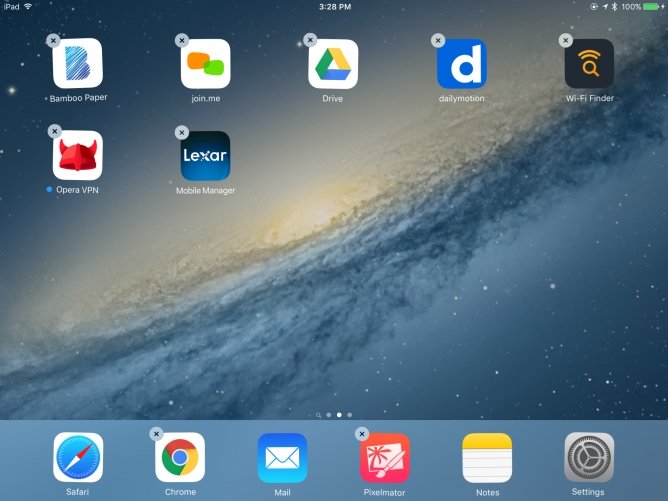
Task: Tap the last home page dot
Action: click(x=349, y=415)
